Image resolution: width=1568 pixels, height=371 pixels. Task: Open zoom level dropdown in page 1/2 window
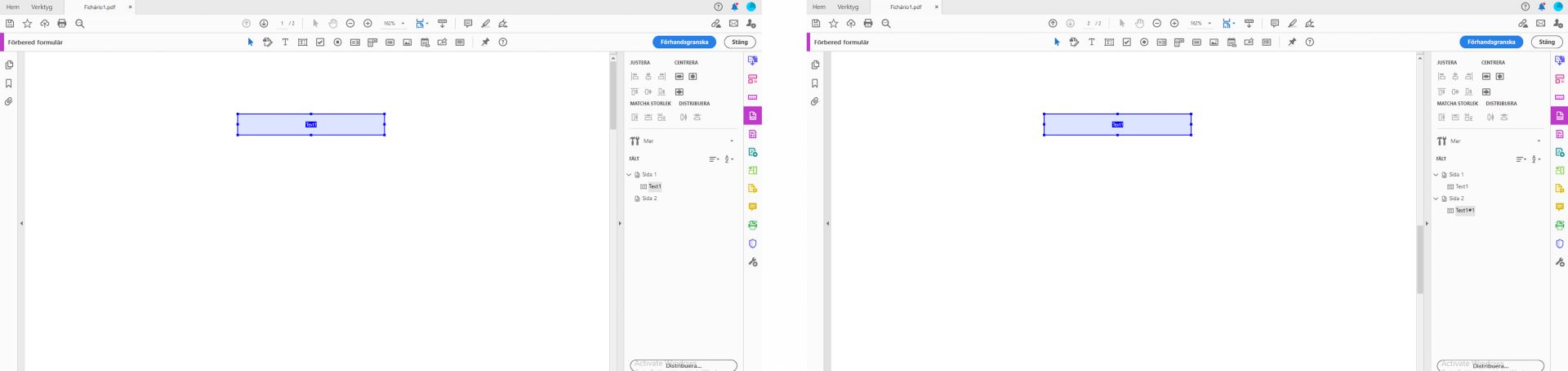point(403,24)
